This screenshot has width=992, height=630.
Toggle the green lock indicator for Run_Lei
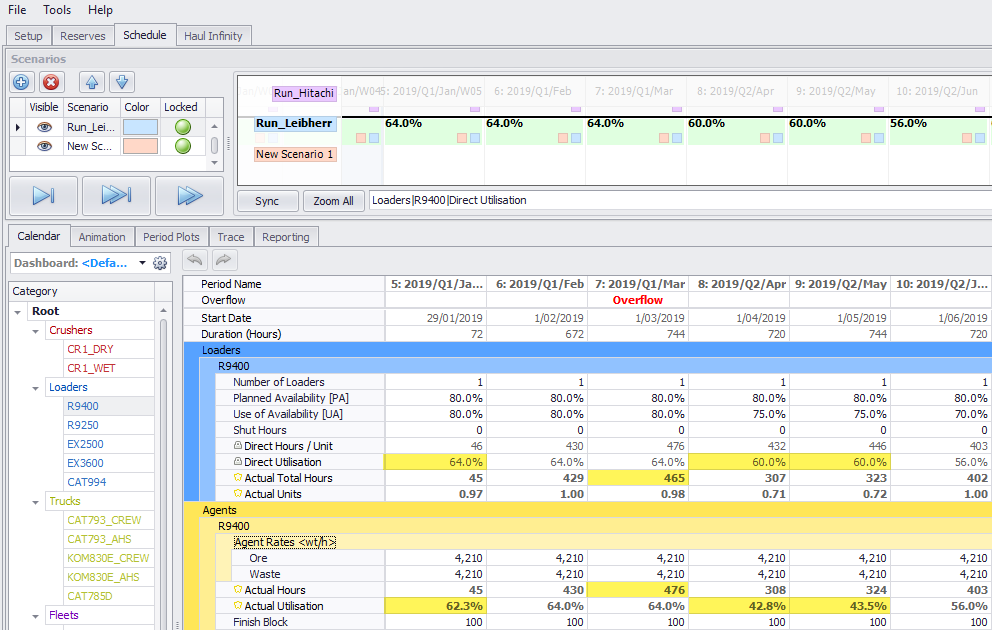[182, 127]
